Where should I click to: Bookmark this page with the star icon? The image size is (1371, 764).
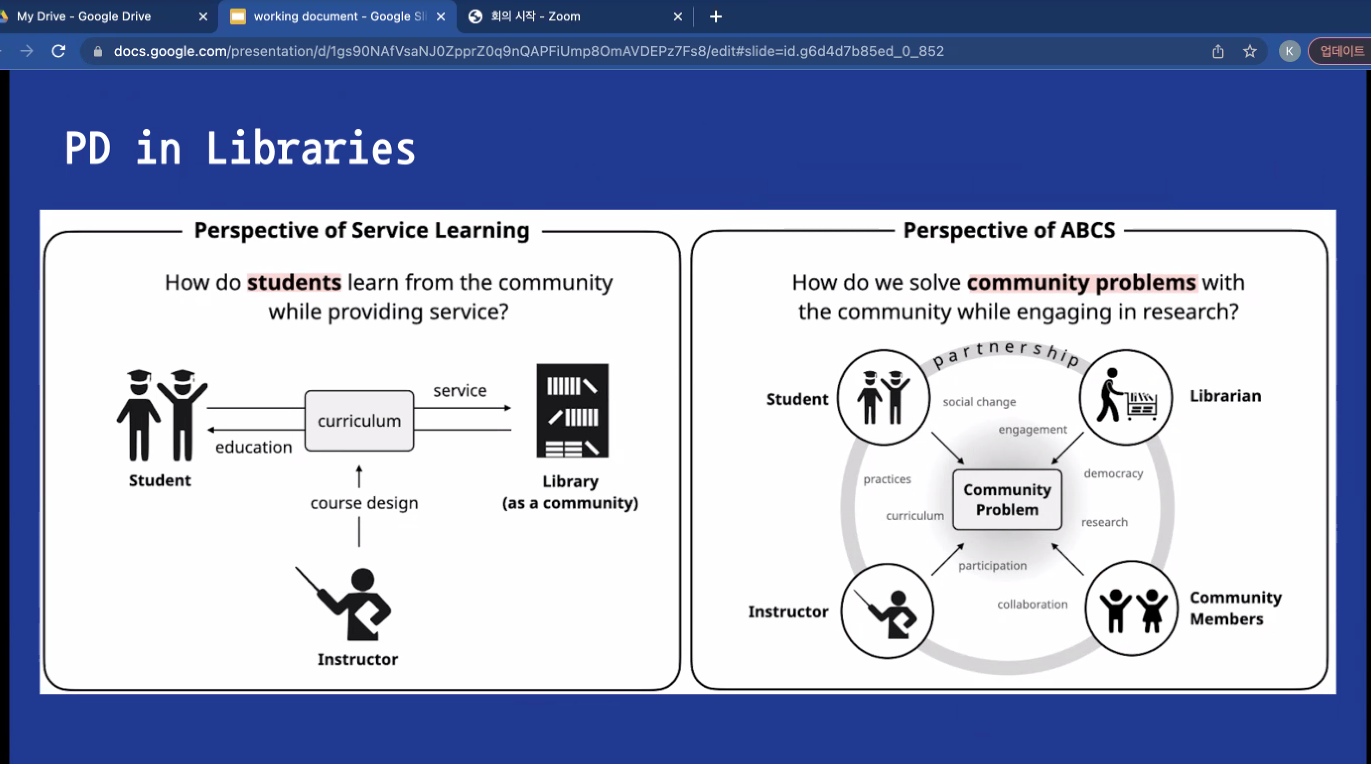coord(1249,51)
